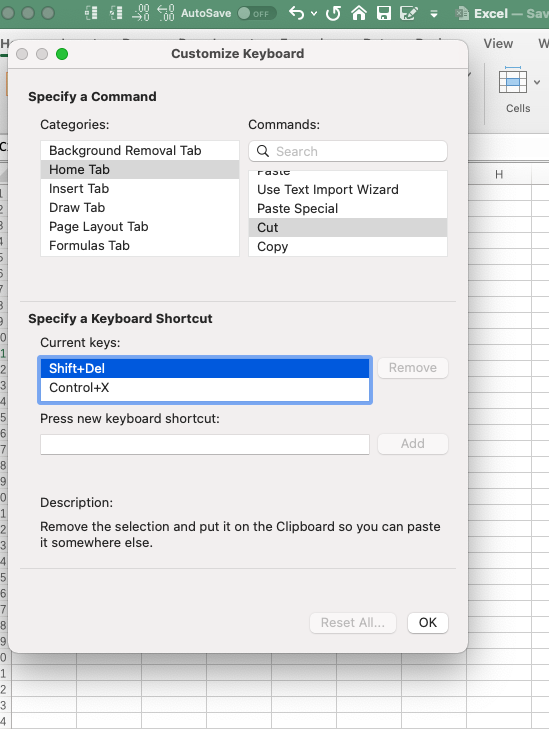The width and height of the screenshot is (549, 729).
Task: Click the Decrease Decimal icon
Action: coord(165,13)
